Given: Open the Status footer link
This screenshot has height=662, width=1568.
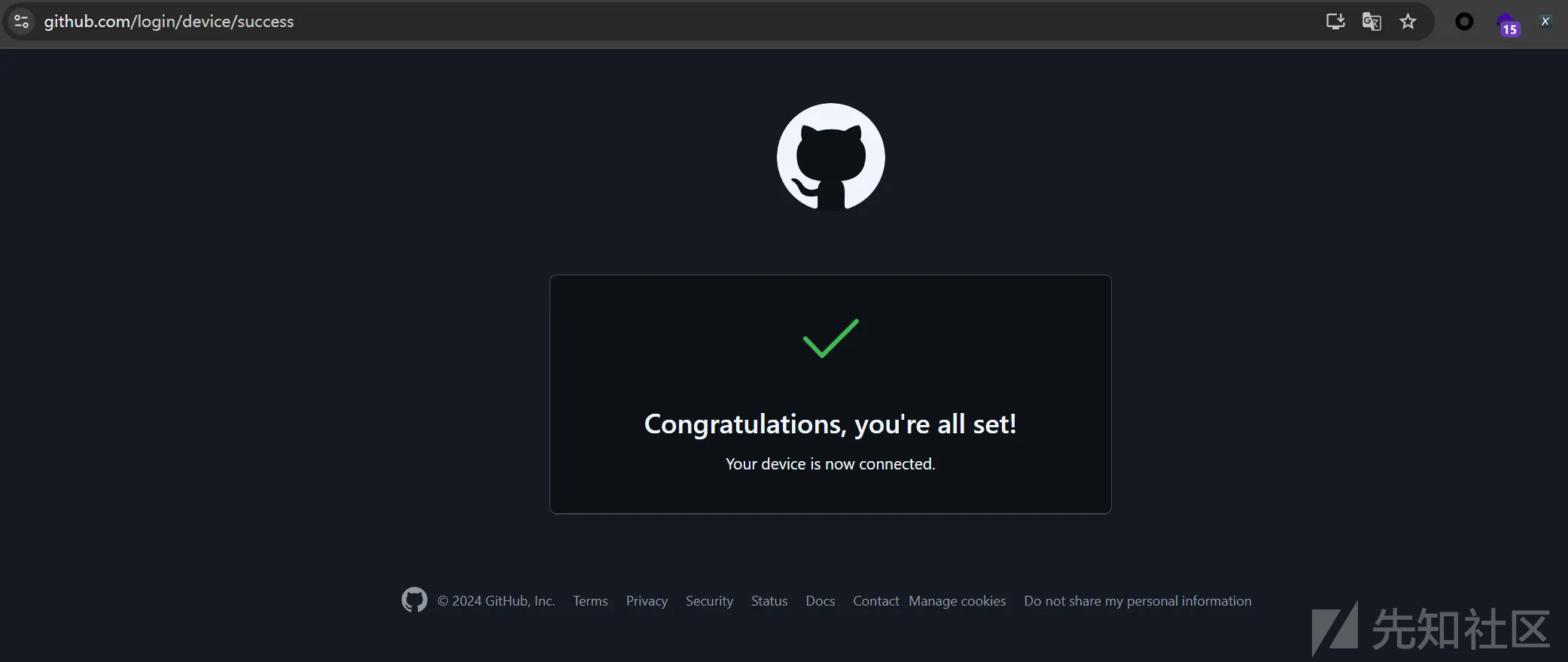Looking at the screenshot, I should click(x=769, y=601).
